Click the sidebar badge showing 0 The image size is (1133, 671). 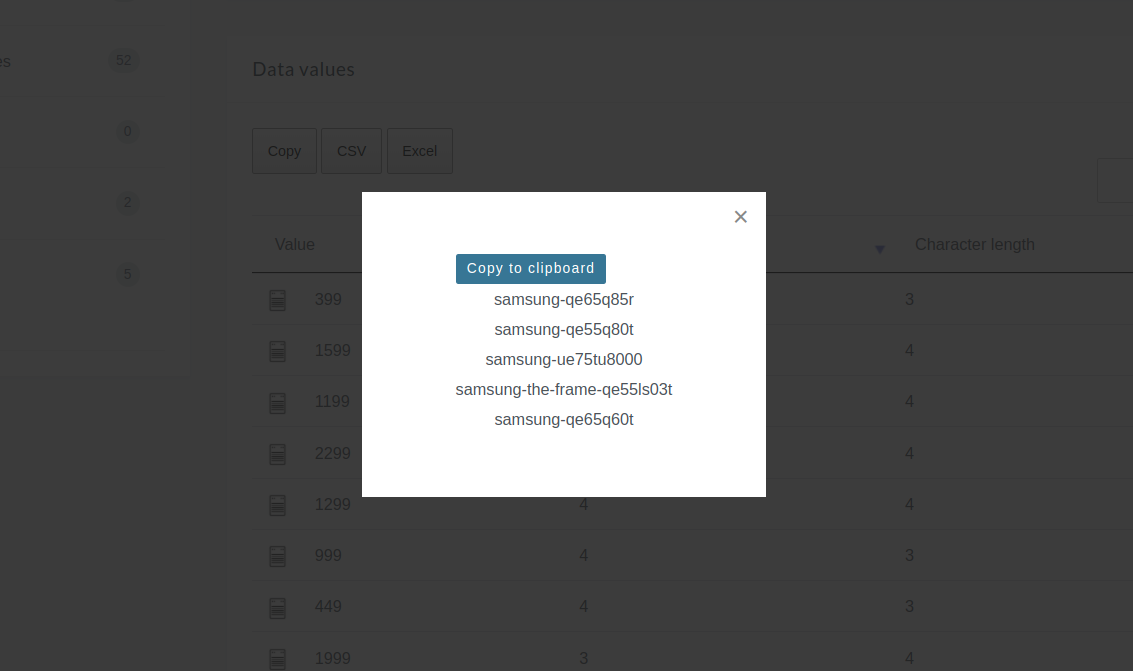(127, 131)
